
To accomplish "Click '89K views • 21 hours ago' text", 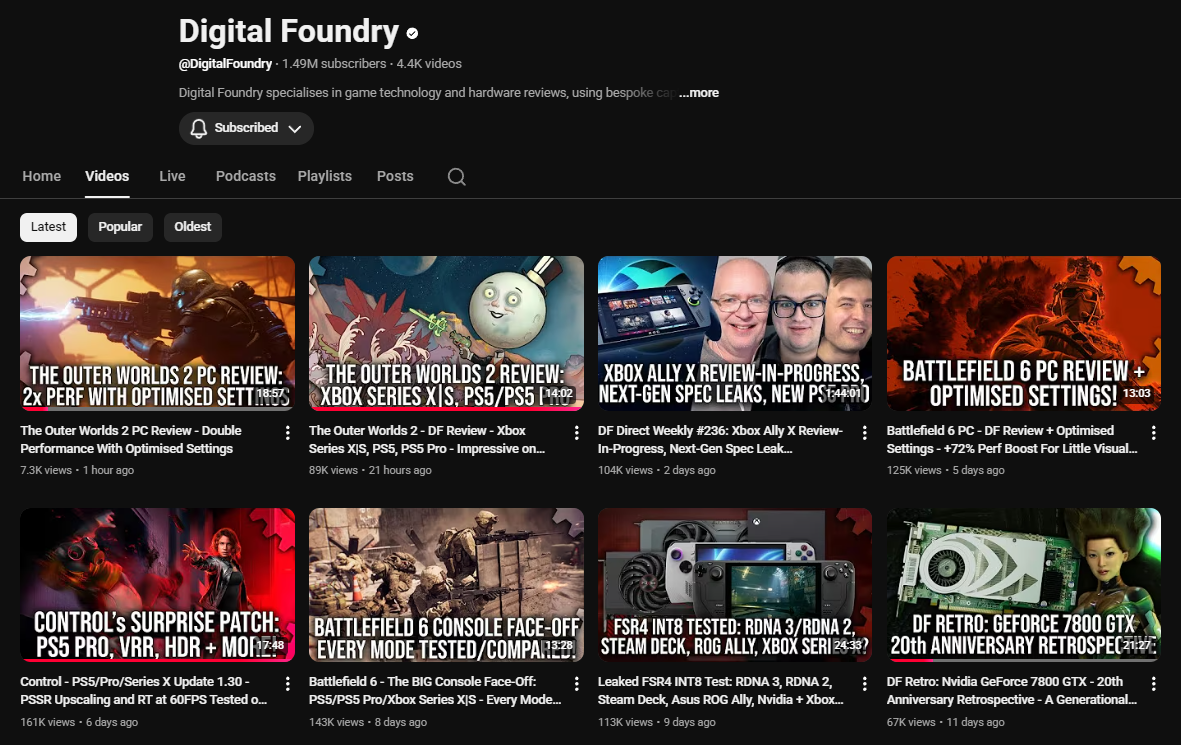I will click(370, 470).
